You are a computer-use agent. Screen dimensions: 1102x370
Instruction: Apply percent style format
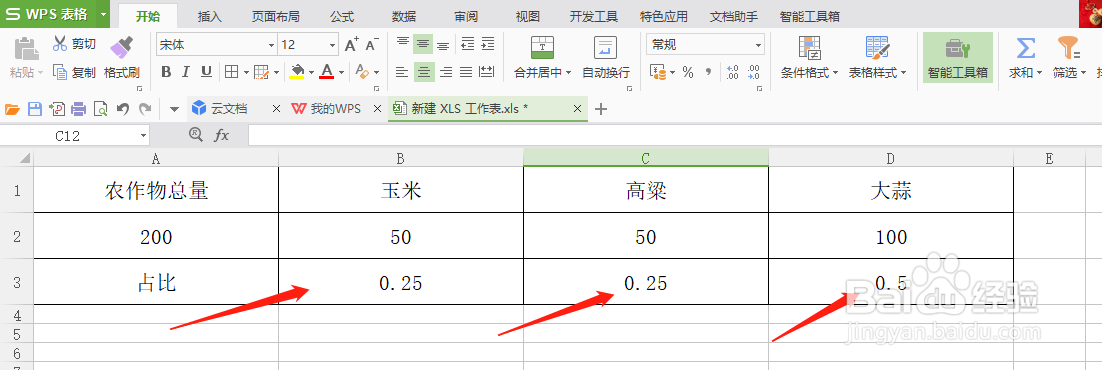[x=688, y=72]
